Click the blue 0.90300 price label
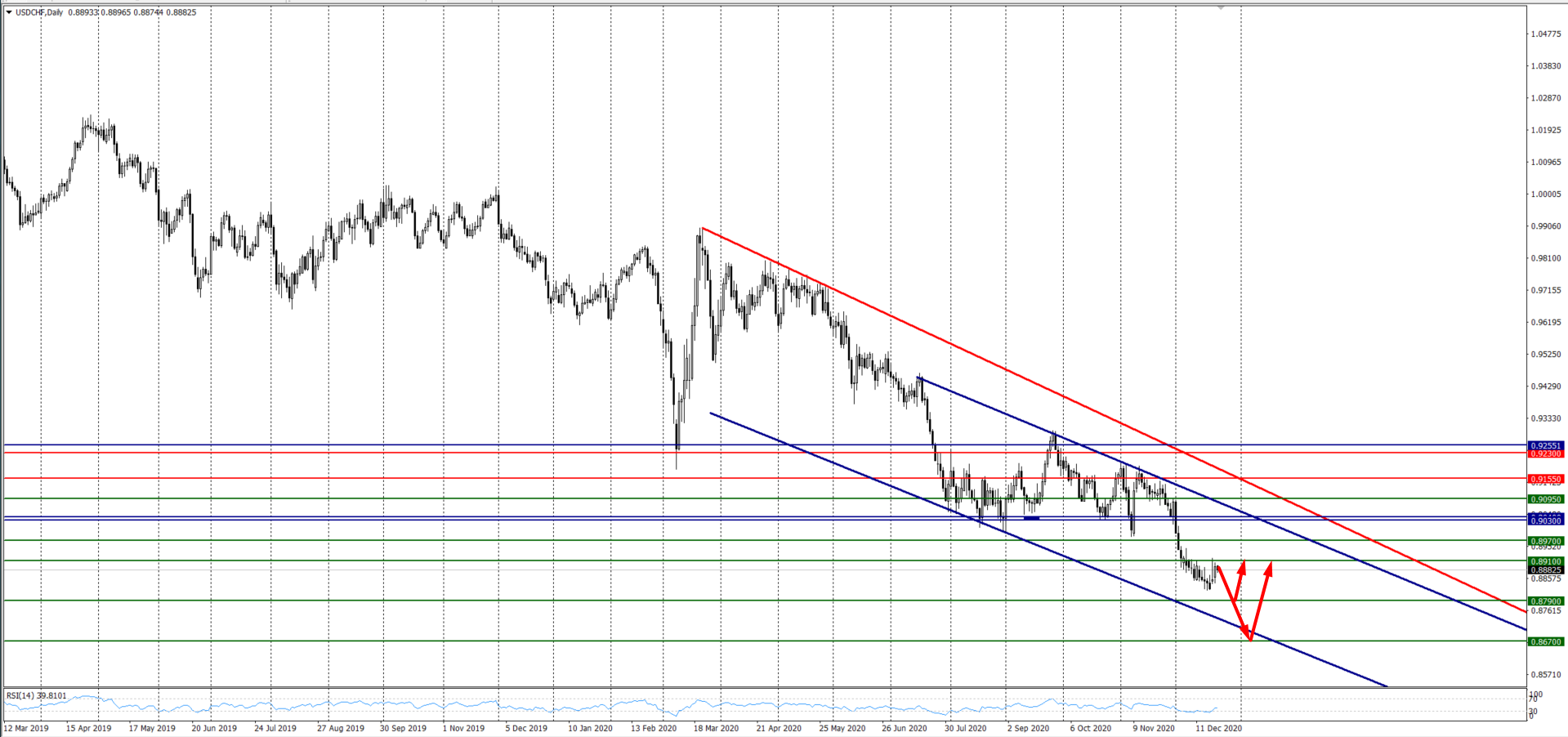Screen dimensions: 1568x737 coord(1545,520)
